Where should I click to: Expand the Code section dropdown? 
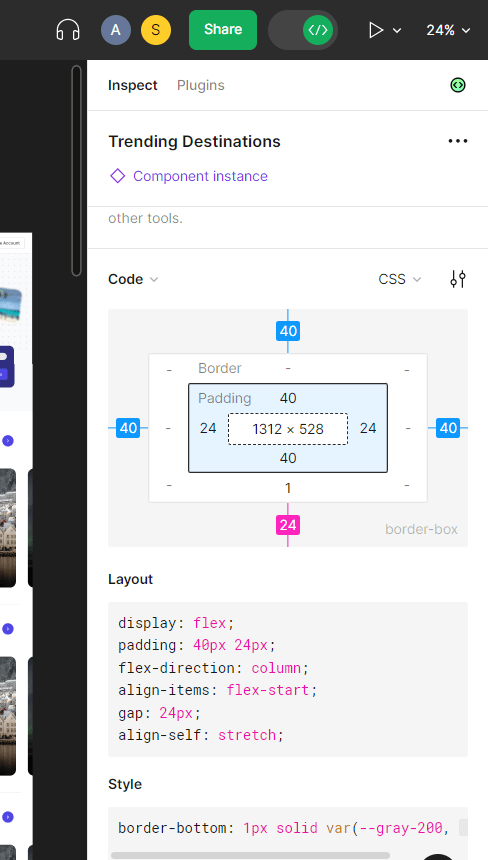(x=133, y=279)
